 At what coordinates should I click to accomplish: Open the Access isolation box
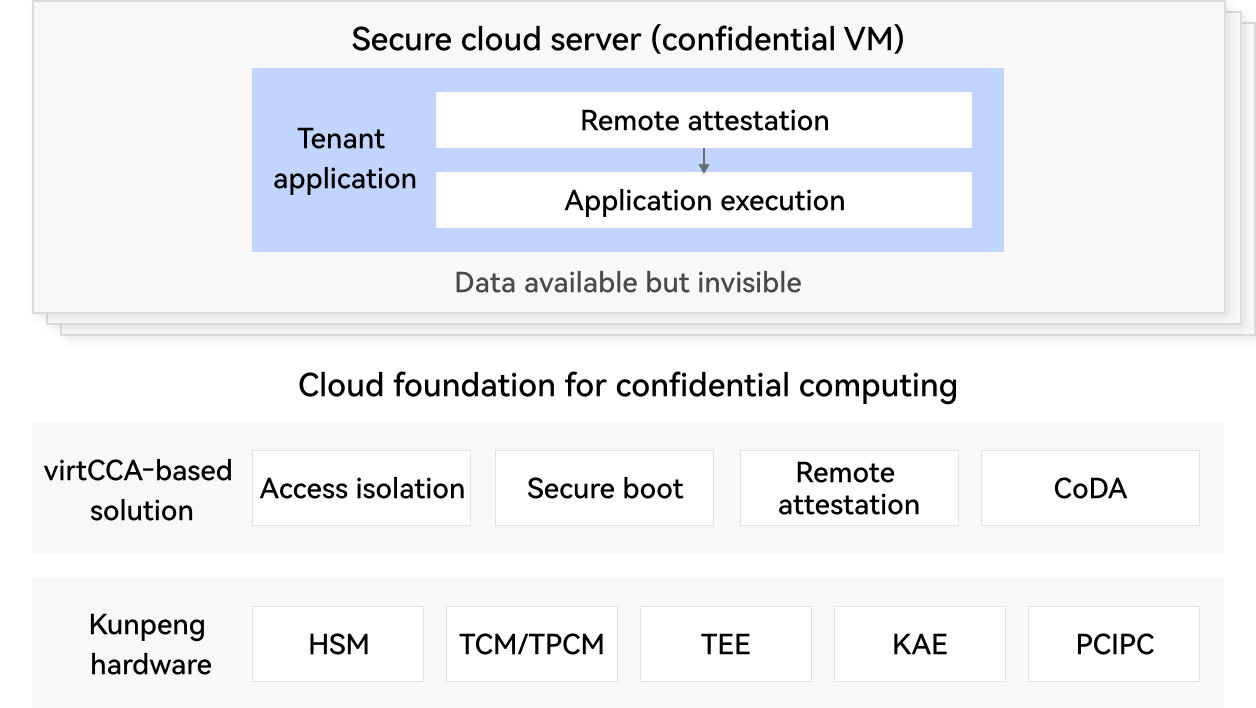361,488
